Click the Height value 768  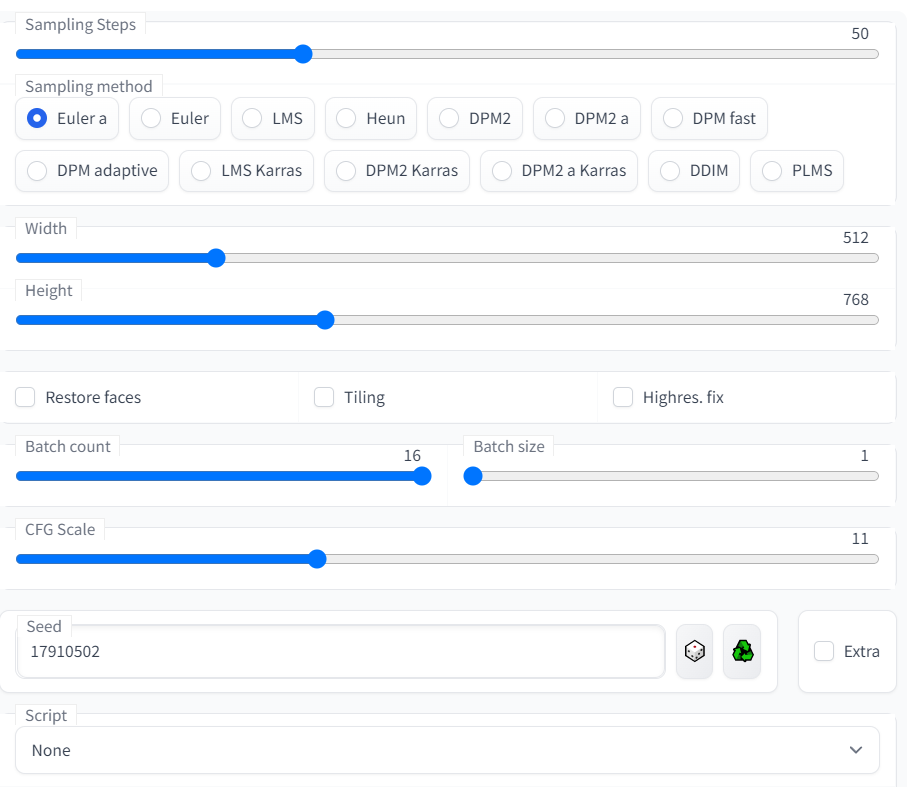click(x=855, y=299)
